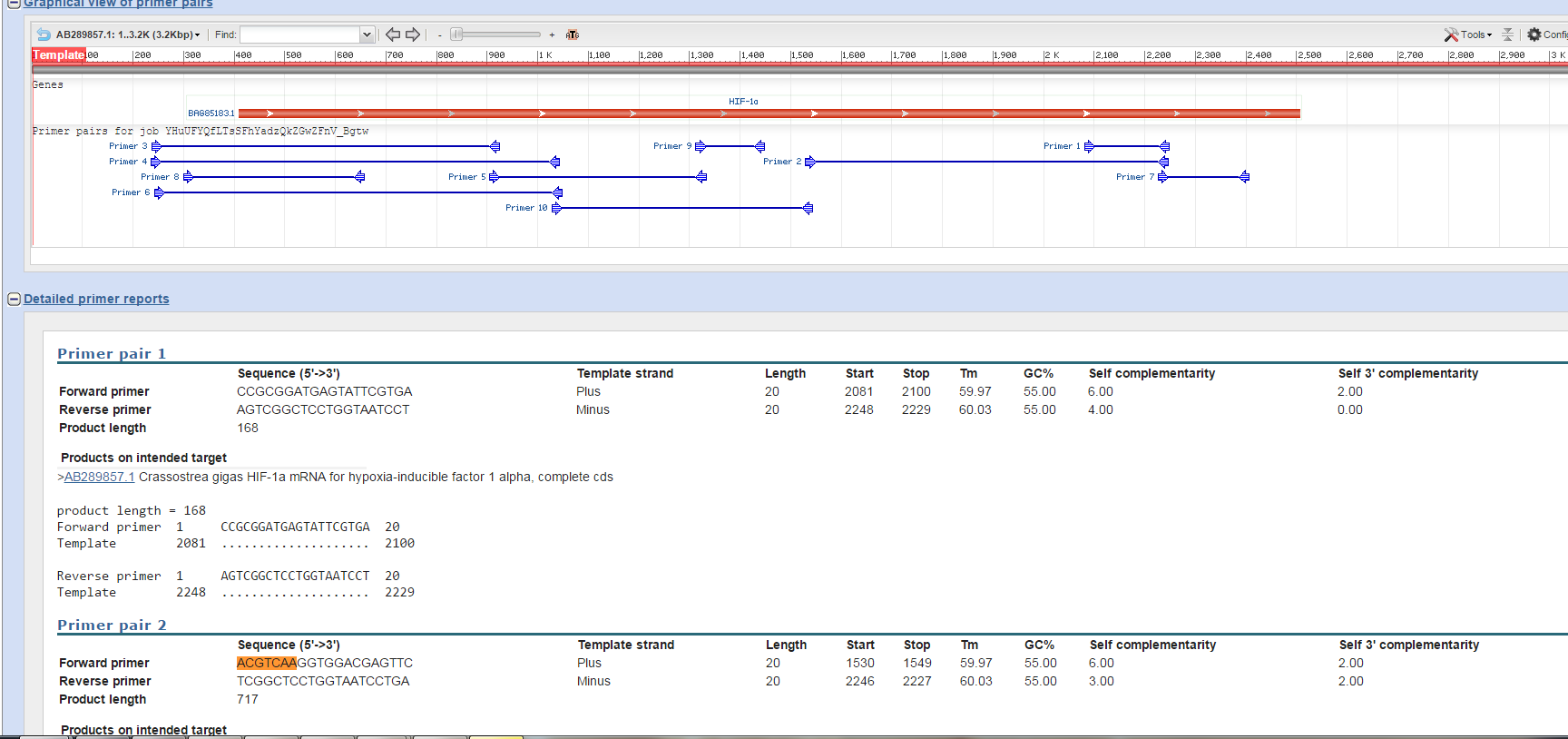Click the Template label on ruler
The width and height of the screenshot is (1568, 739).
pos(58,55)
